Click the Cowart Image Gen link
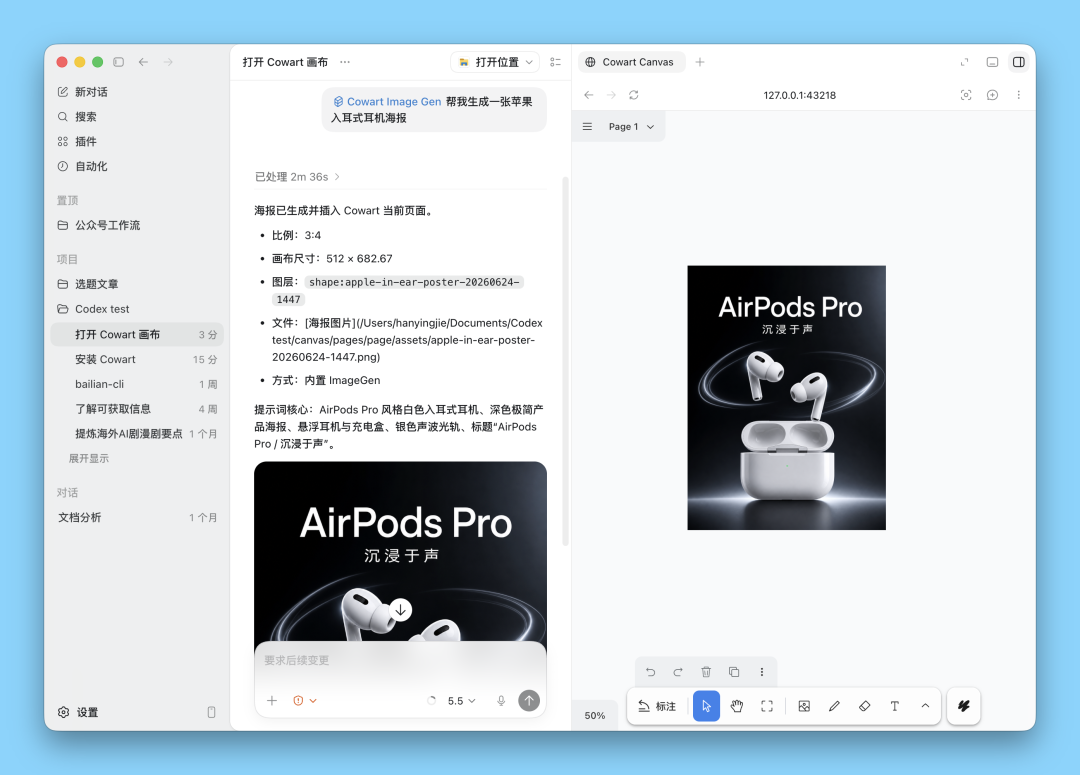 (x=387, y=101)
